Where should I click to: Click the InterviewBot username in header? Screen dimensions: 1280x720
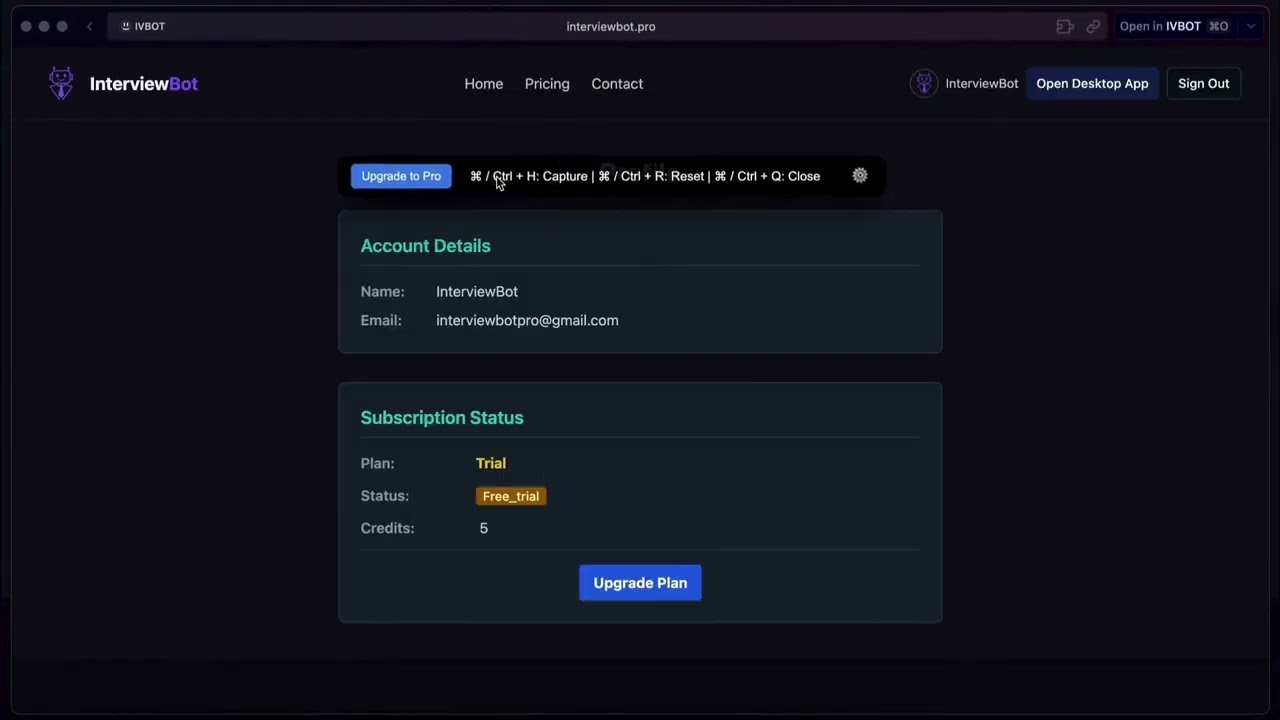click(x=982, y=84)
